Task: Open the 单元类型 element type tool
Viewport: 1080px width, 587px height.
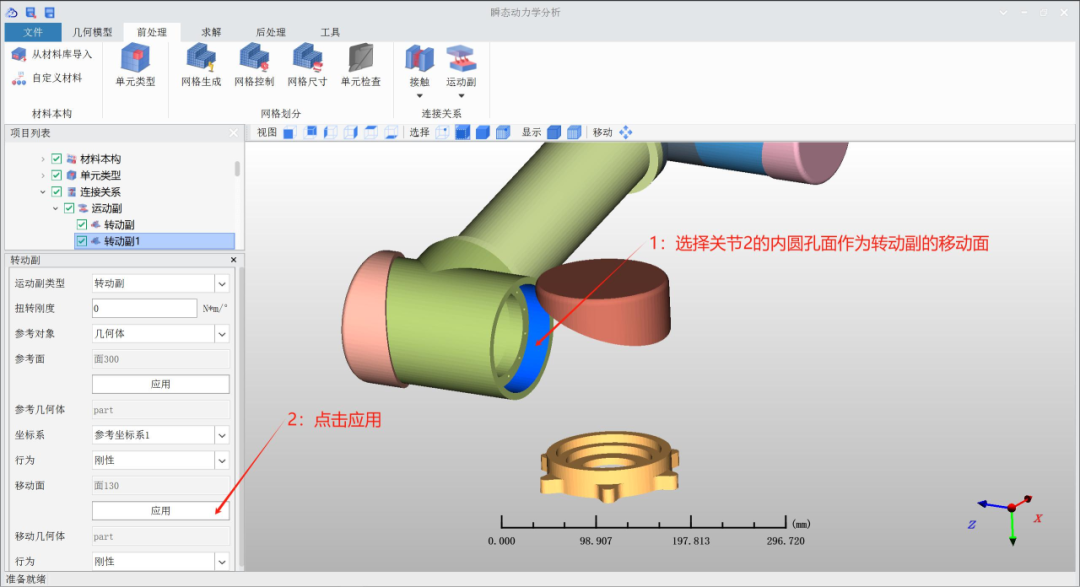Action: 135,65
